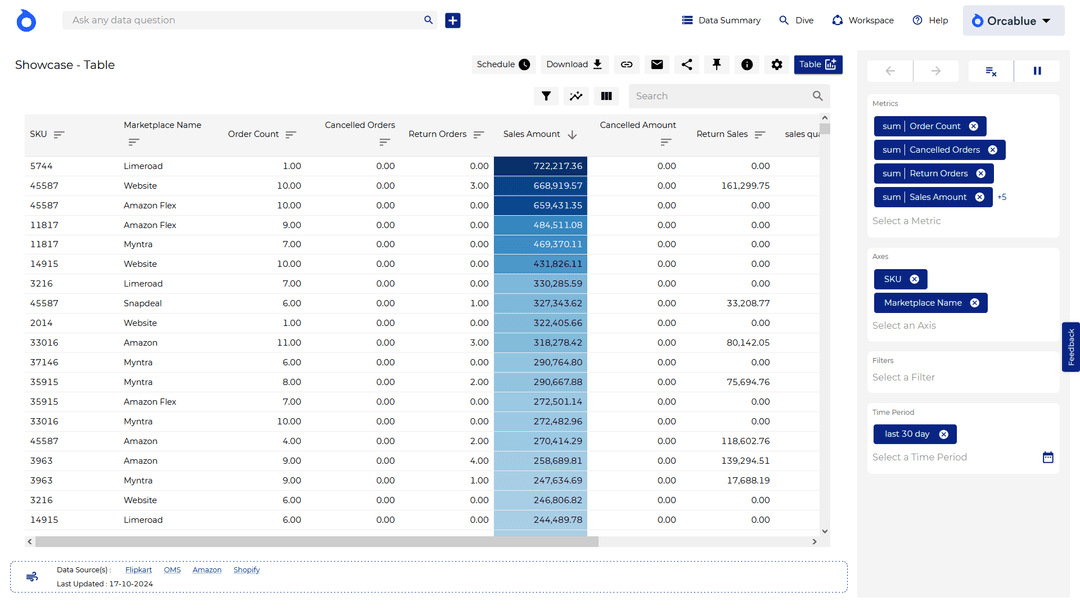Remove the Order Count metric chip
This screenshot has width=1080, height=608.
point(974,126)
